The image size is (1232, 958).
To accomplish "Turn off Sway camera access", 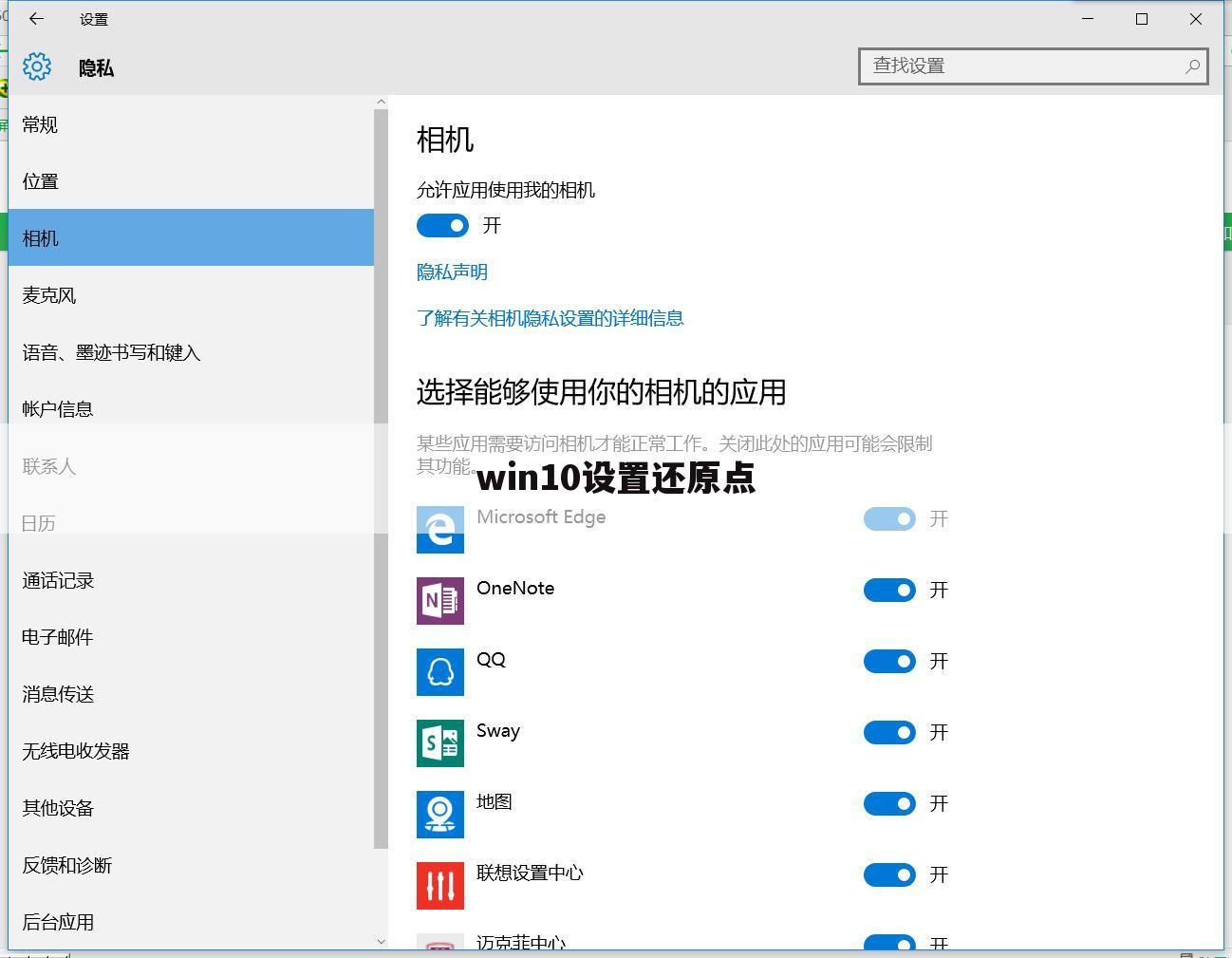I will (x=889, y=732).
